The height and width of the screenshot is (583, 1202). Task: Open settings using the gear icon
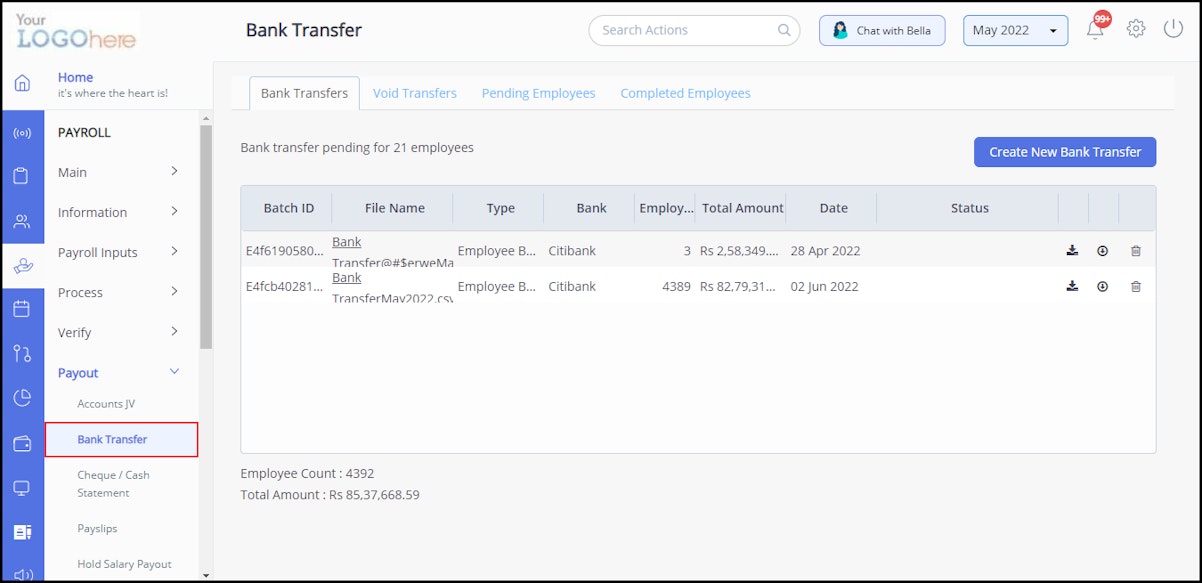(x=1136, y=29)
